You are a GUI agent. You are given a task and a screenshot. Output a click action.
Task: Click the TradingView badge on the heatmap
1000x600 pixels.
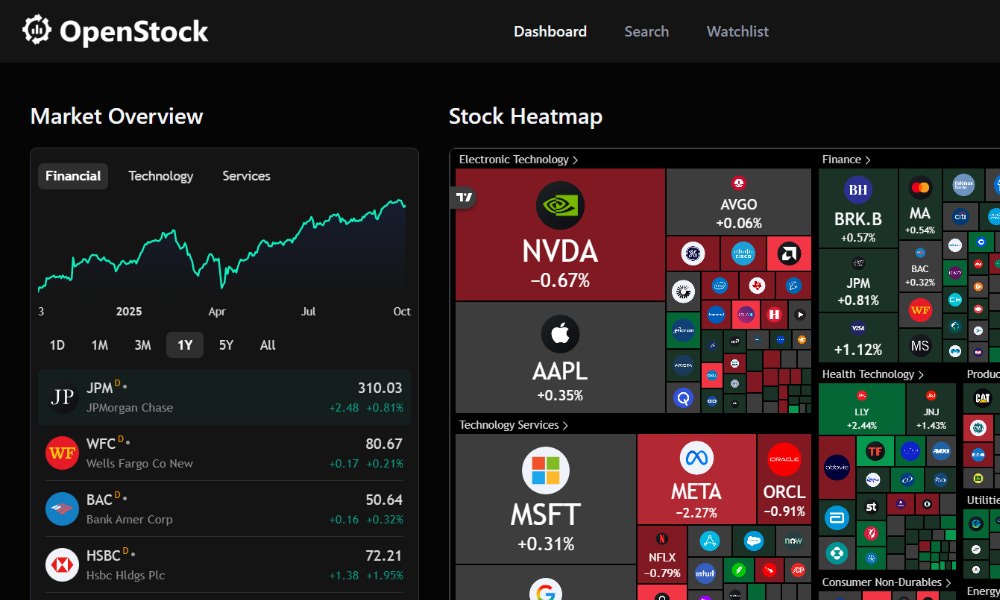[x=463, y=198]
